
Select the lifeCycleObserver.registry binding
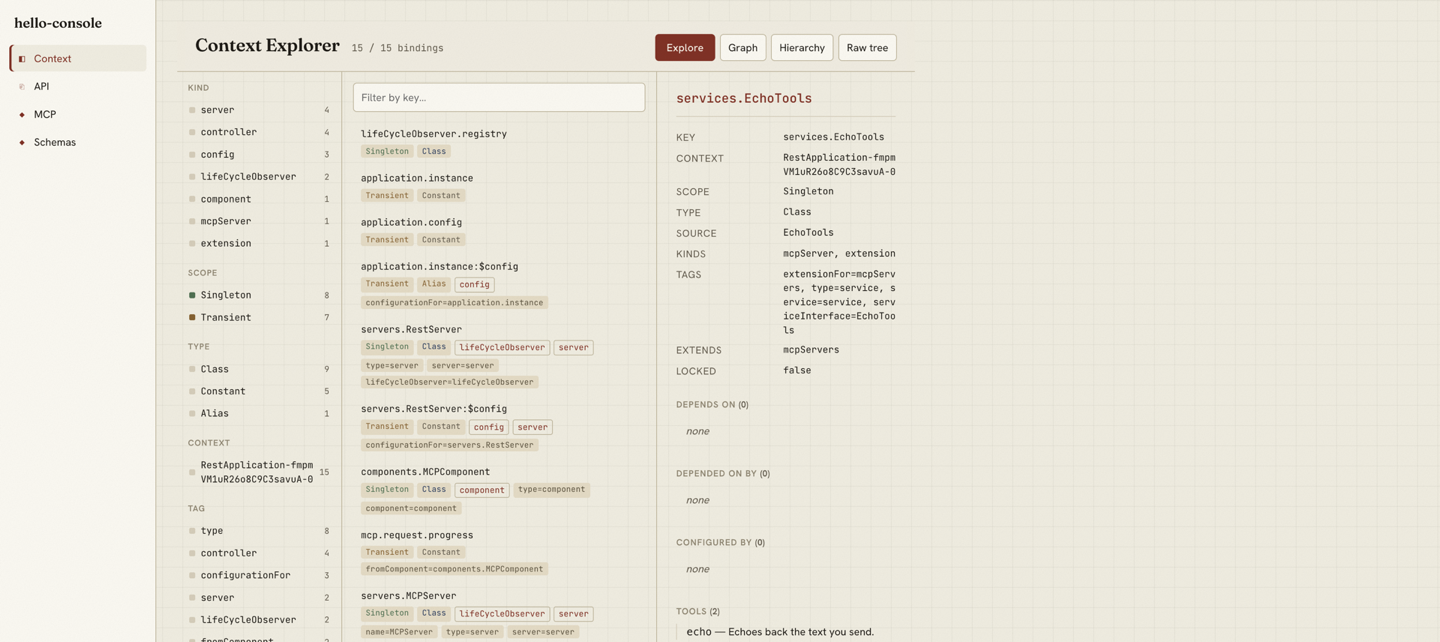point(499,142)
